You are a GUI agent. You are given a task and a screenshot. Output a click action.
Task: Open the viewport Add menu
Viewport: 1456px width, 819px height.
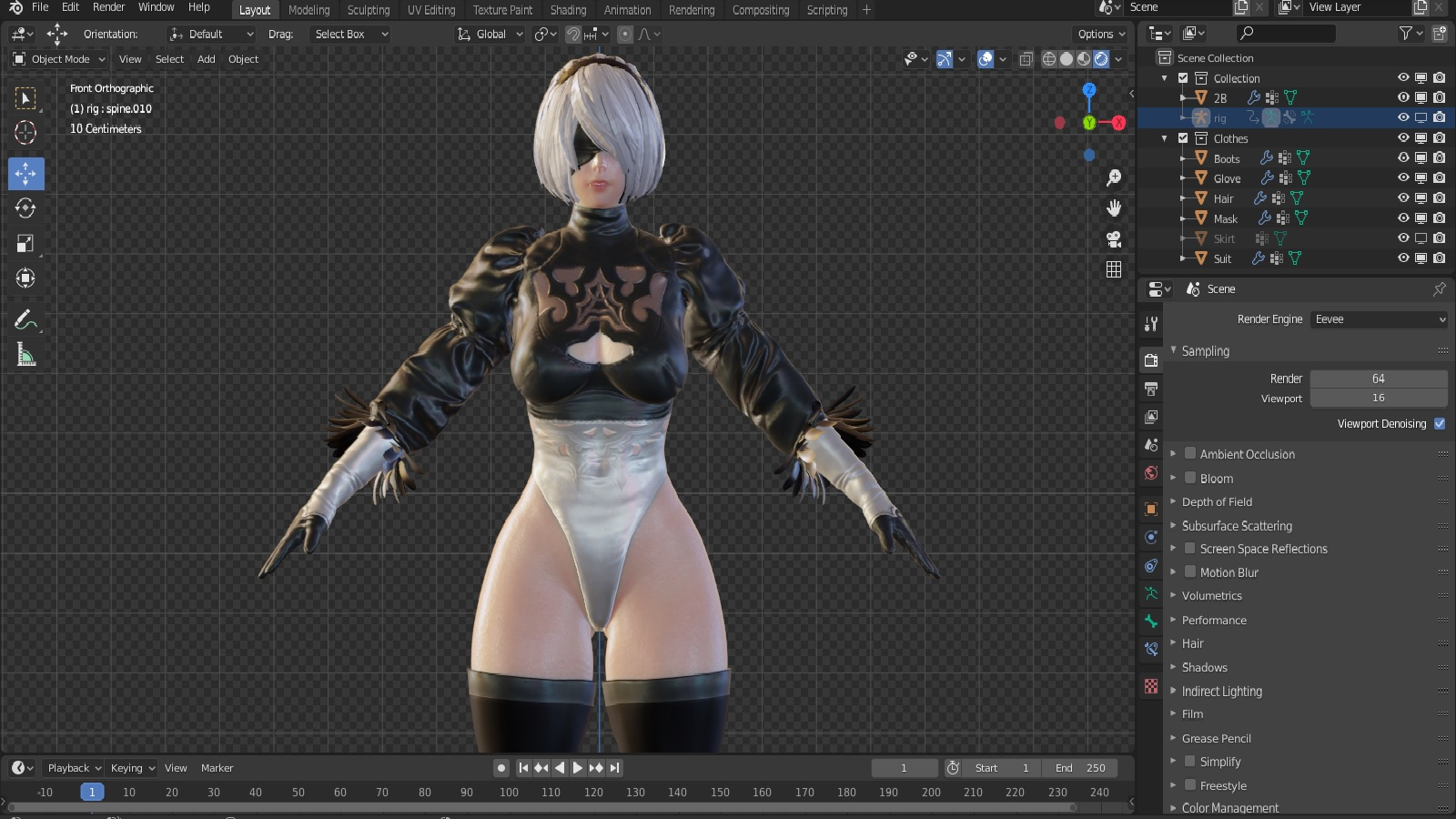[207, 59]
